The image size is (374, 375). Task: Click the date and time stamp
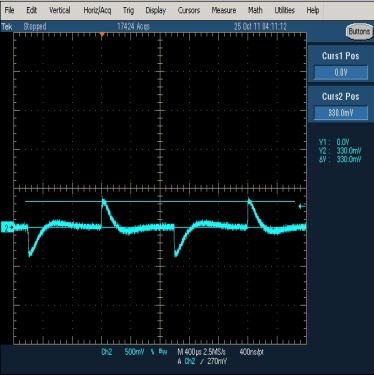(260, 27)
